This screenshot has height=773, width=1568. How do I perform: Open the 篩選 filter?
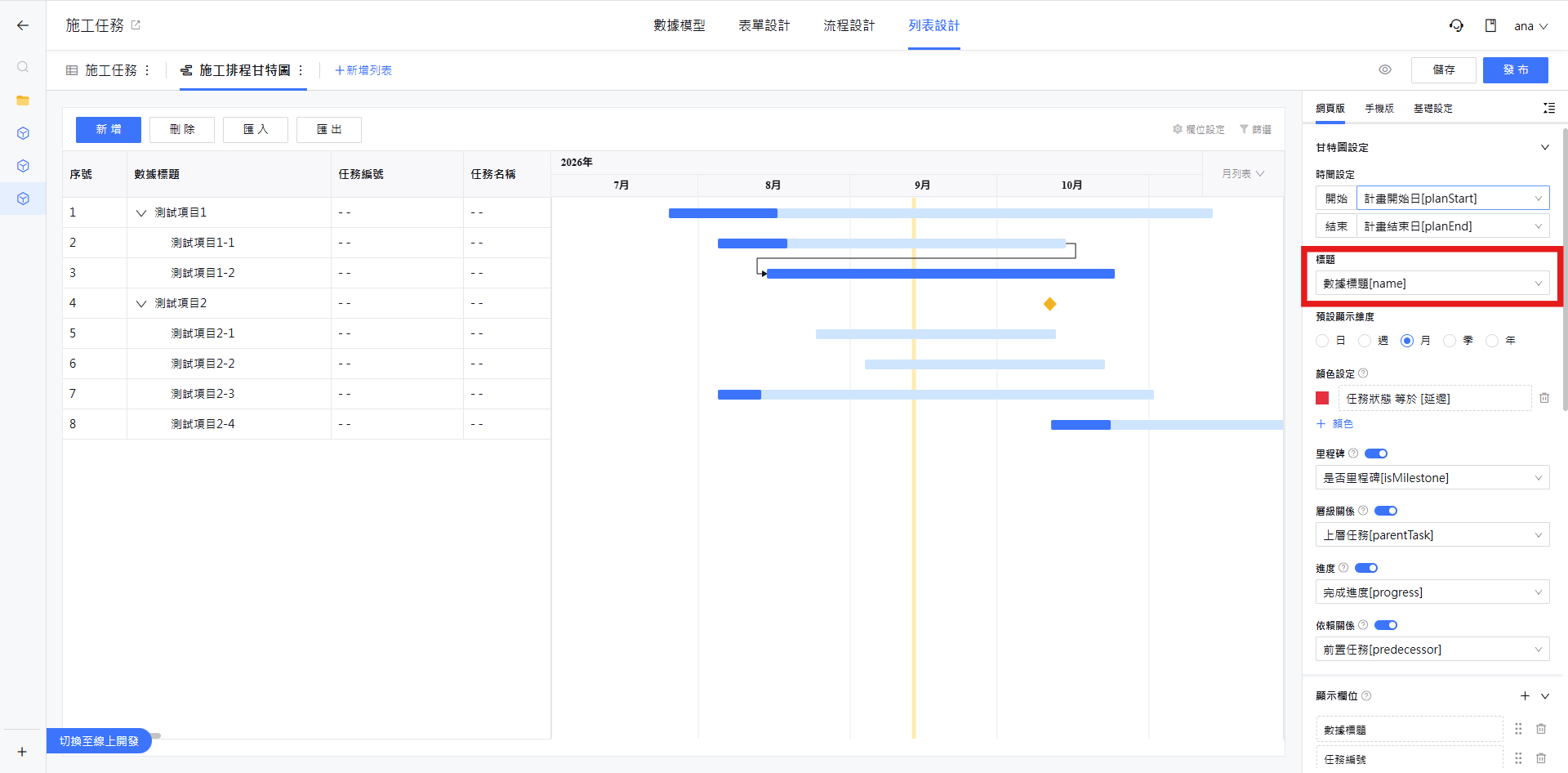click(x=1255, y=129)
